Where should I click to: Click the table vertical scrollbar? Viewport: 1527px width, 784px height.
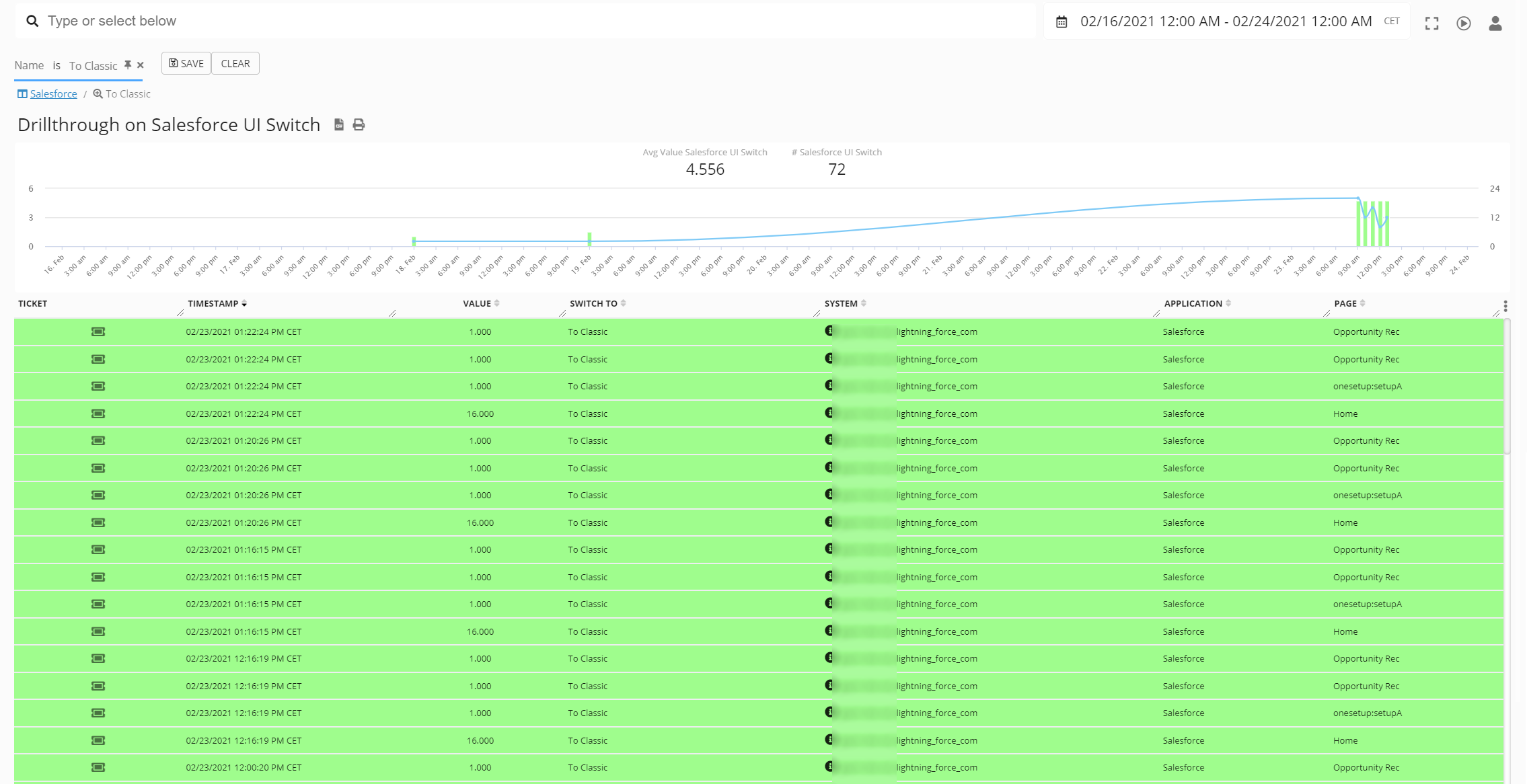pyautogui.click(x=1507, y=387)
